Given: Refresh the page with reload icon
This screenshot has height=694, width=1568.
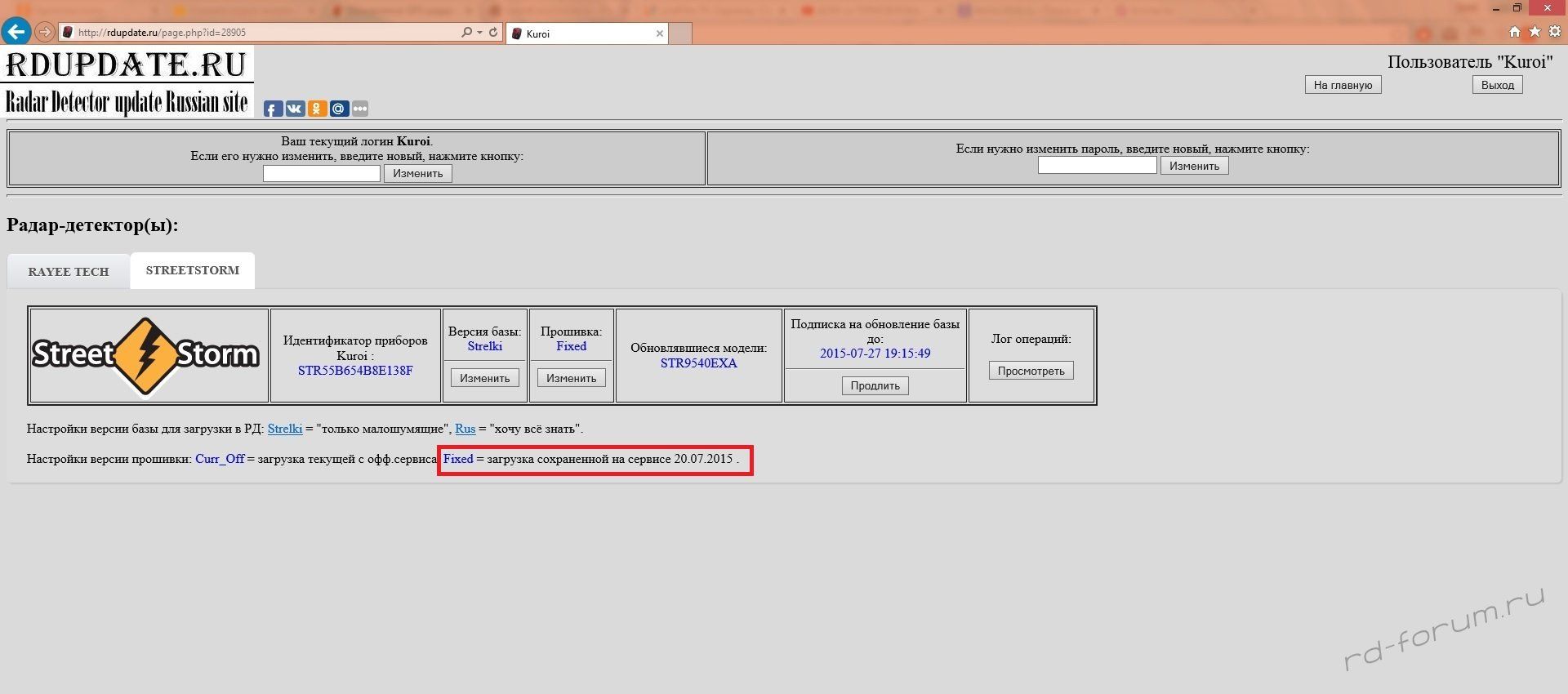Looking at the screenshot, I should click(493, 33).
